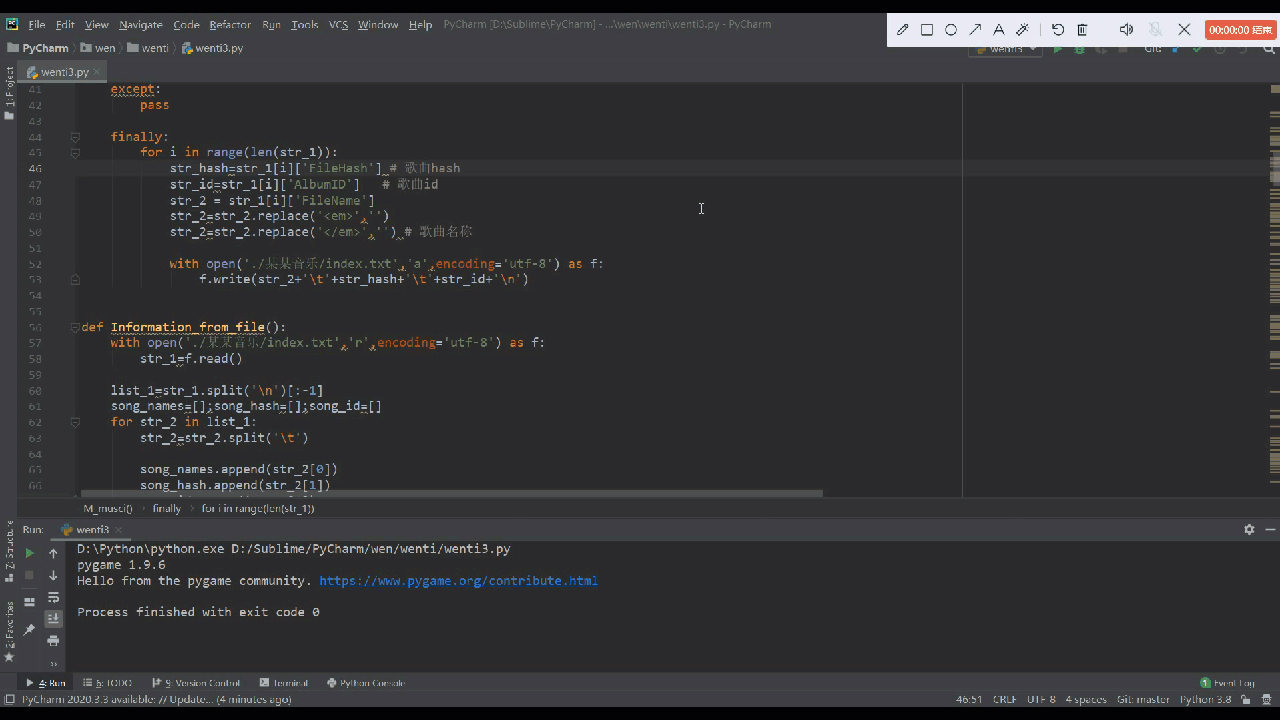Expand more run toolbar actions chevron
The image size is (1280, 720).
coord(53,664)
